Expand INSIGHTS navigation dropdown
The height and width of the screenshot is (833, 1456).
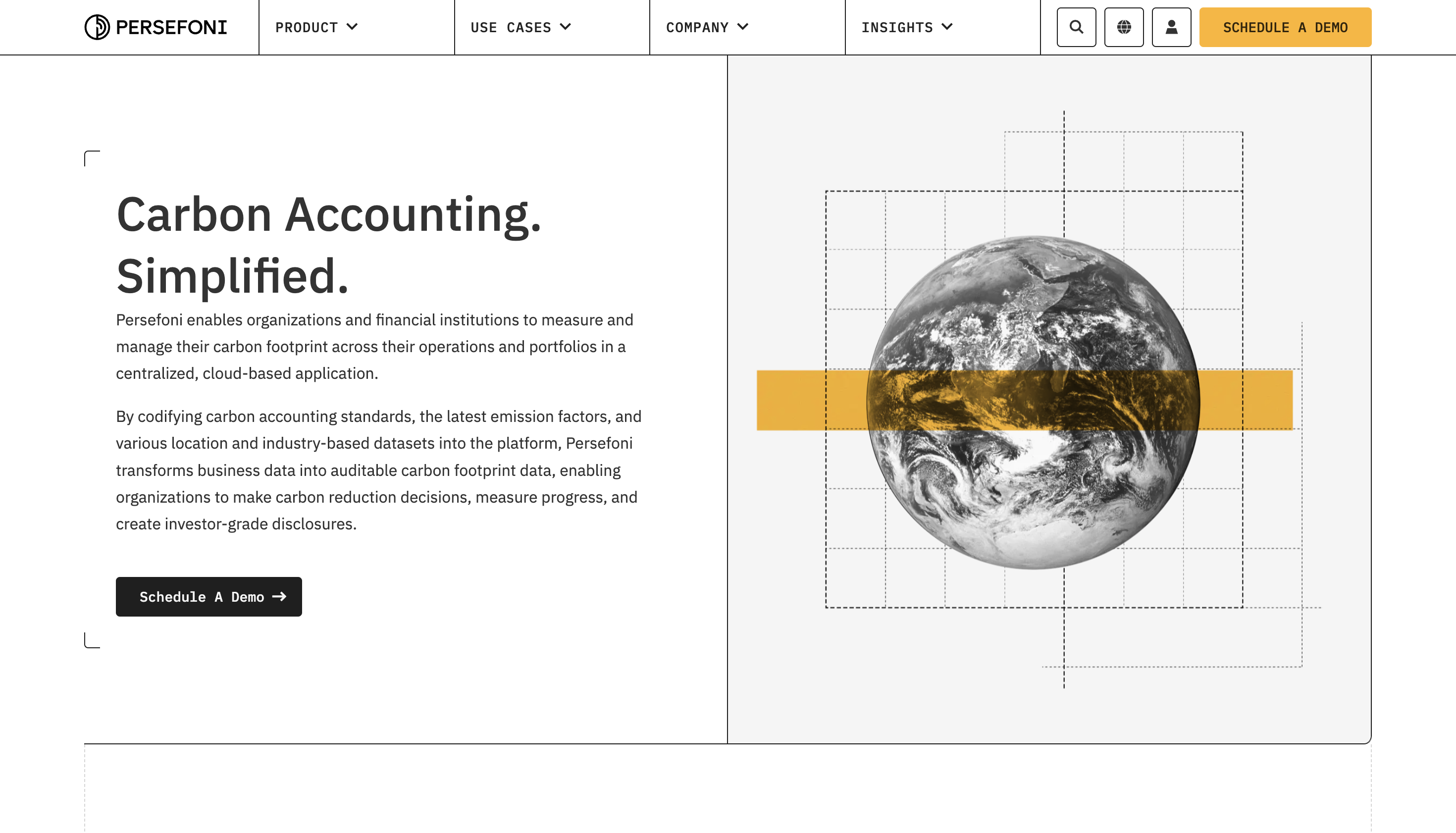tap(906, 27)
